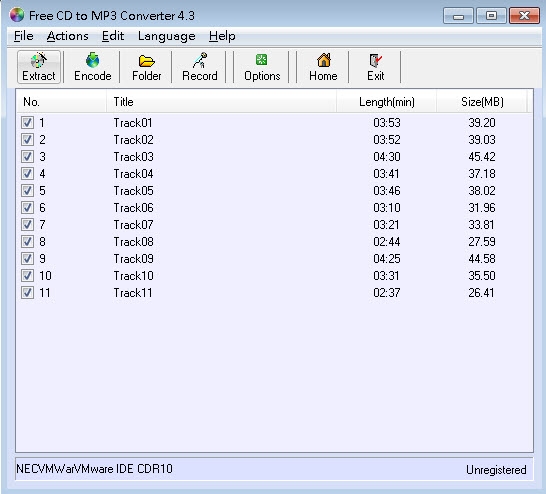The image size is (546, 494).
Task: Open the Help menu
Action: coord(222,36)
